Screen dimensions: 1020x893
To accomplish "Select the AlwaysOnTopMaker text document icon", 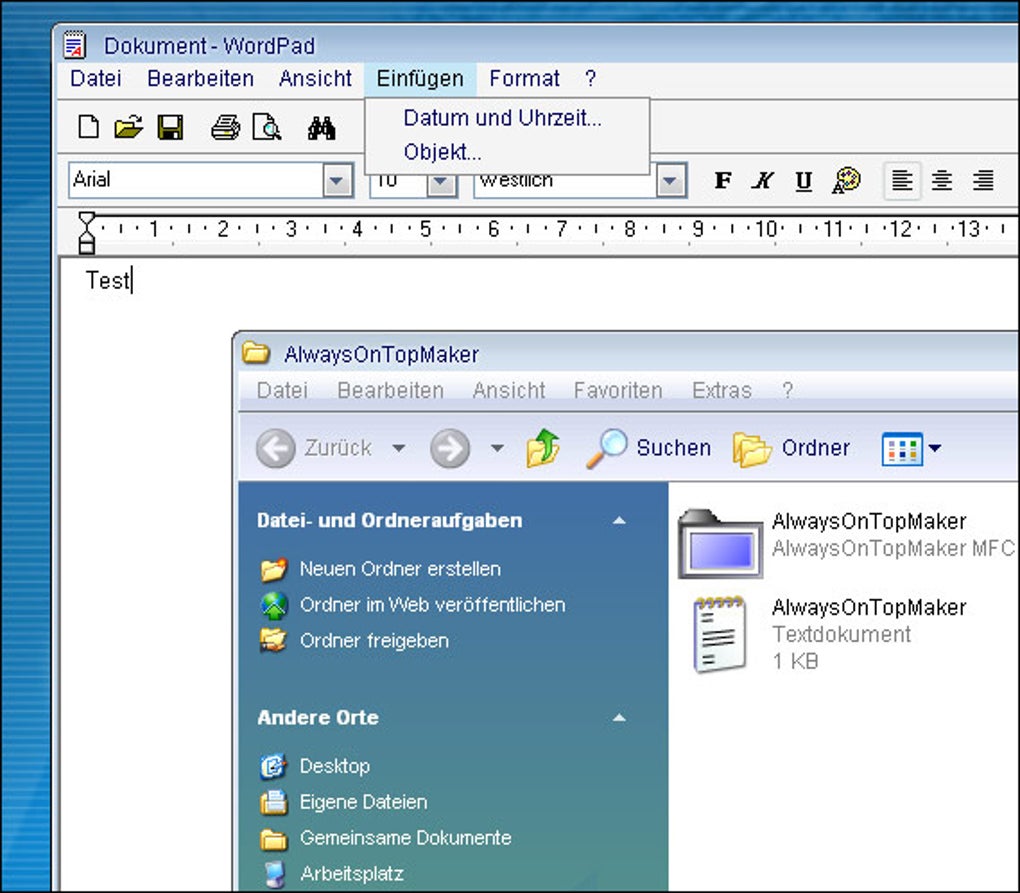I will pos(719,634).
